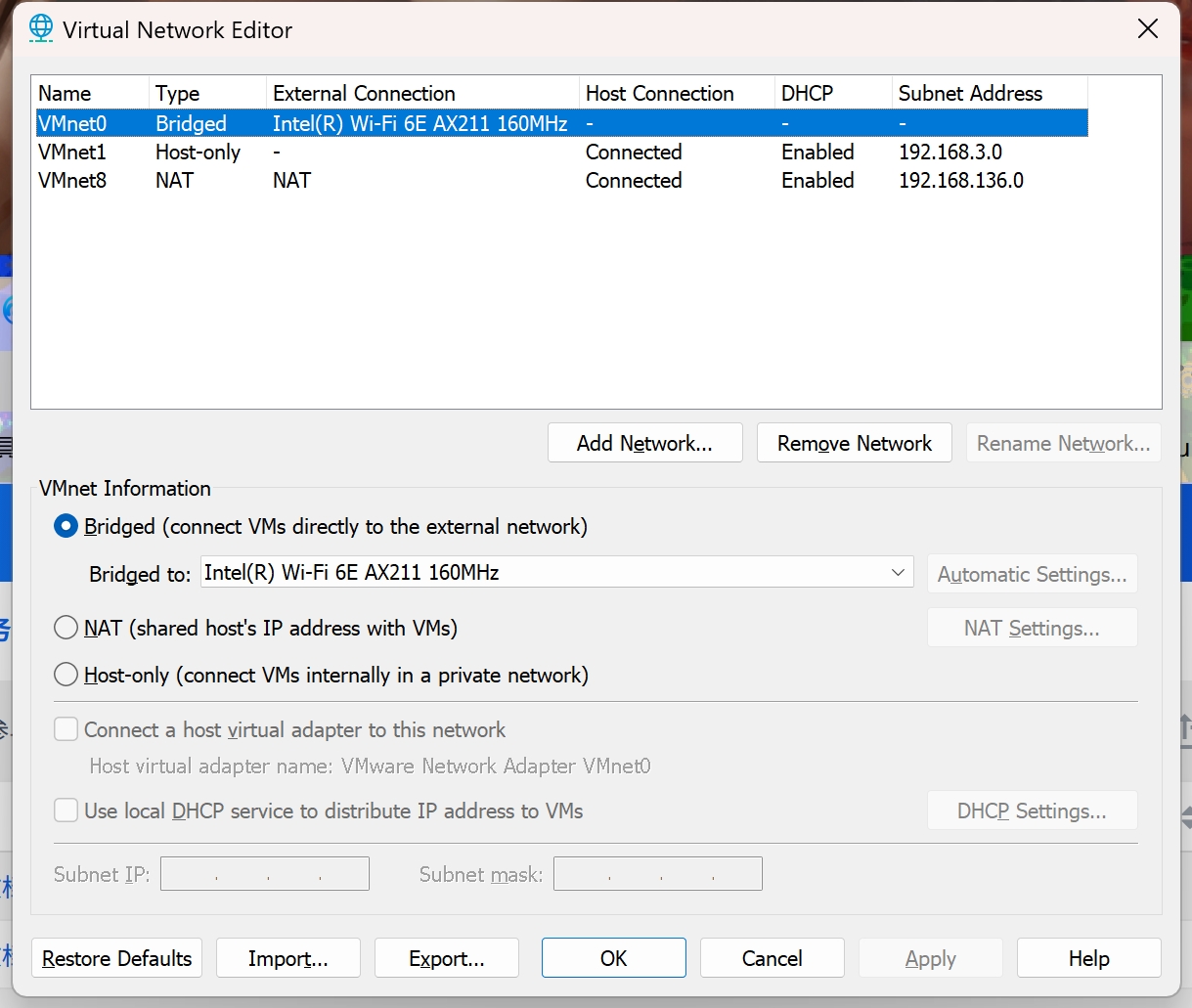Click Remove Network button
The image size is (1192, 1008).
854,443
